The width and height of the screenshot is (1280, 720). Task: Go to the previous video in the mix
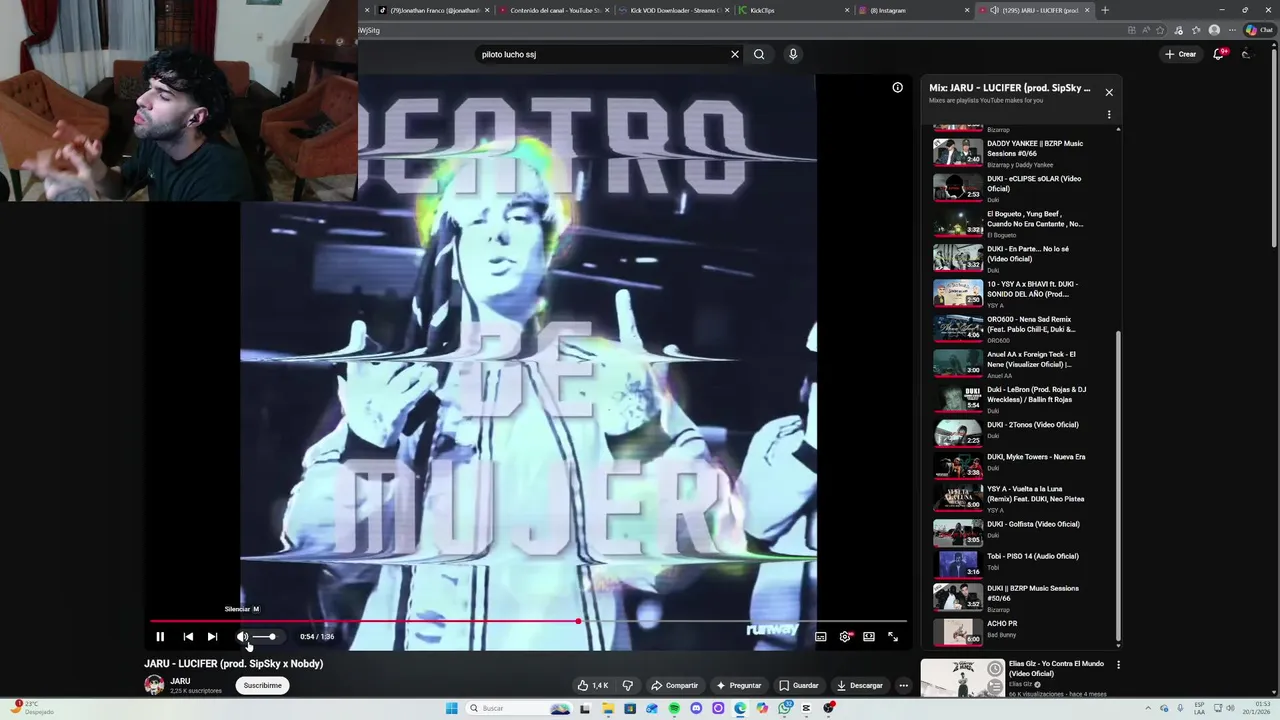pyautogui.click(x=188, y=636)
